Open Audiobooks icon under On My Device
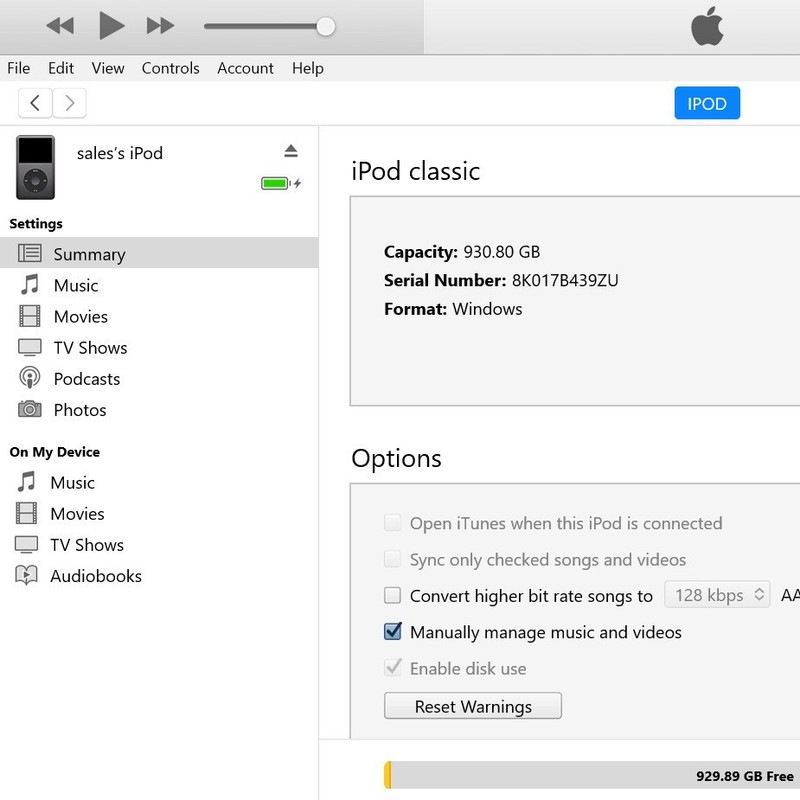 coord(27,575)
